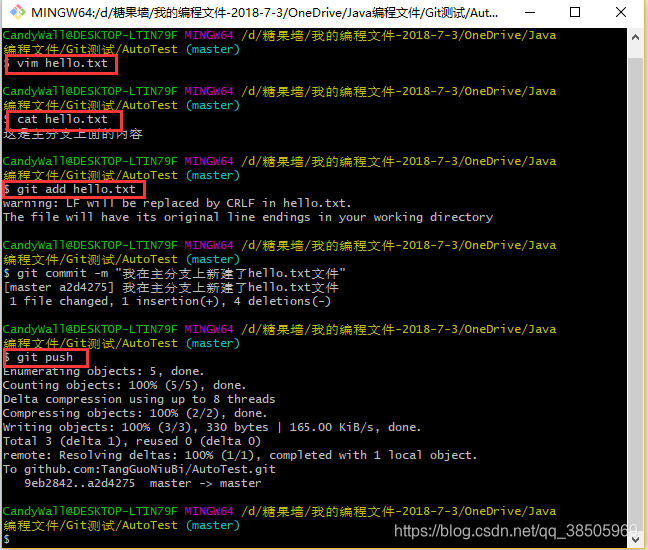This screenshot has height=550, width=648.
Task: Click 'To github.com:TangGuoNiuBi/AutoTest.git' line
Action: pyautogui.click(x=139, y=470)
